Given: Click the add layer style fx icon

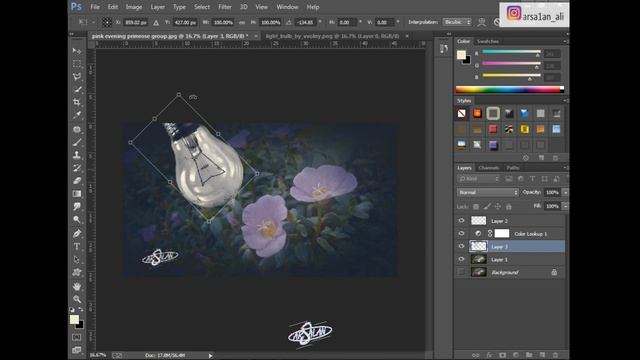Looking at the screenshot, I should click(x=489, y=355).
